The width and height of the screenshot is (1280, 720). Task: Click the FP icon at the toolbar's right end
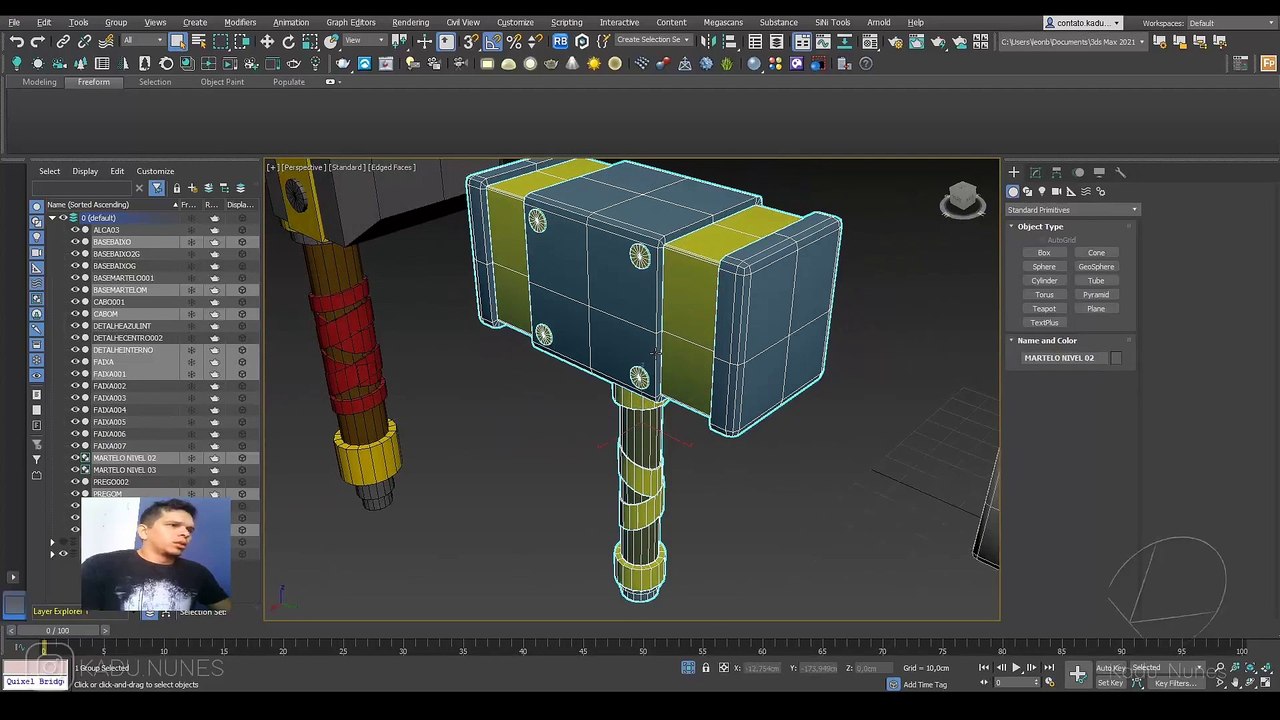coord(1268,63)
